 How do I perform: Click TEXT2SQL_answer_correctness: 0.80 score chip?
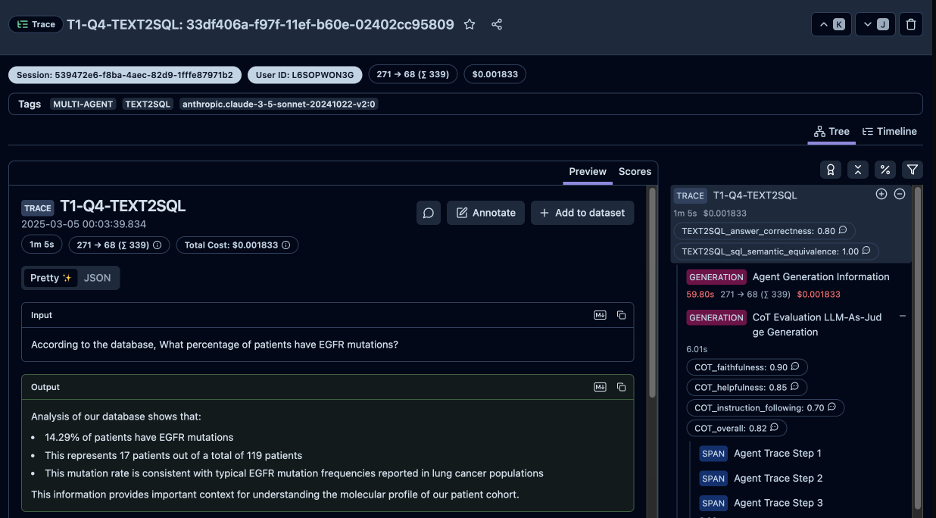tap(764, 231)
